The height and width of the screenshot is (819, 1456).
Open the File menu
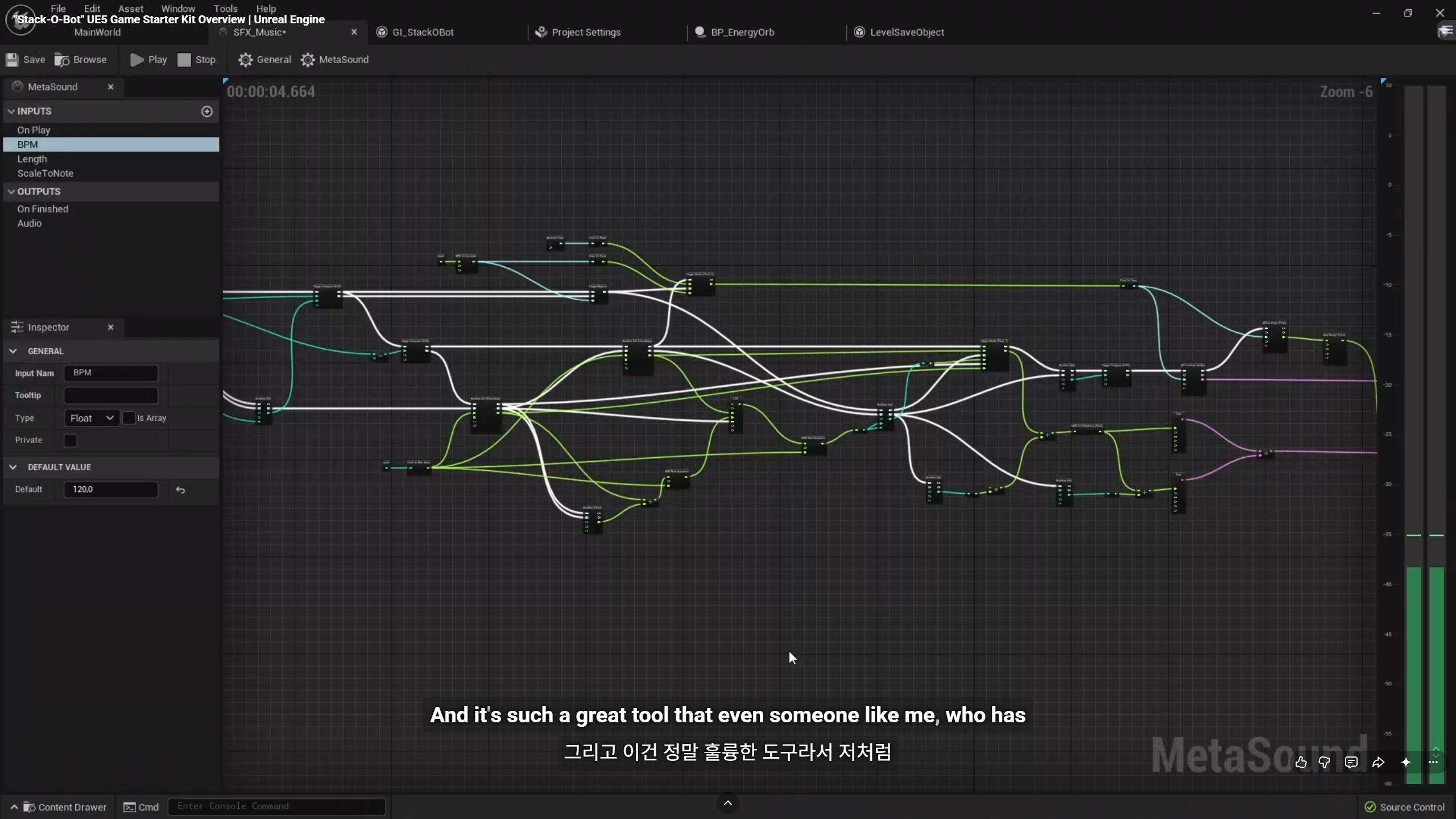coord(58,9)
